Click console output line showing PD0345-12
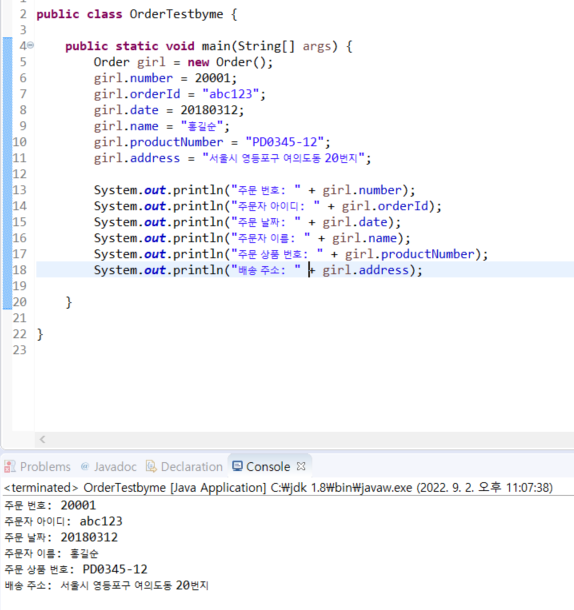 [x=76, y=570]
